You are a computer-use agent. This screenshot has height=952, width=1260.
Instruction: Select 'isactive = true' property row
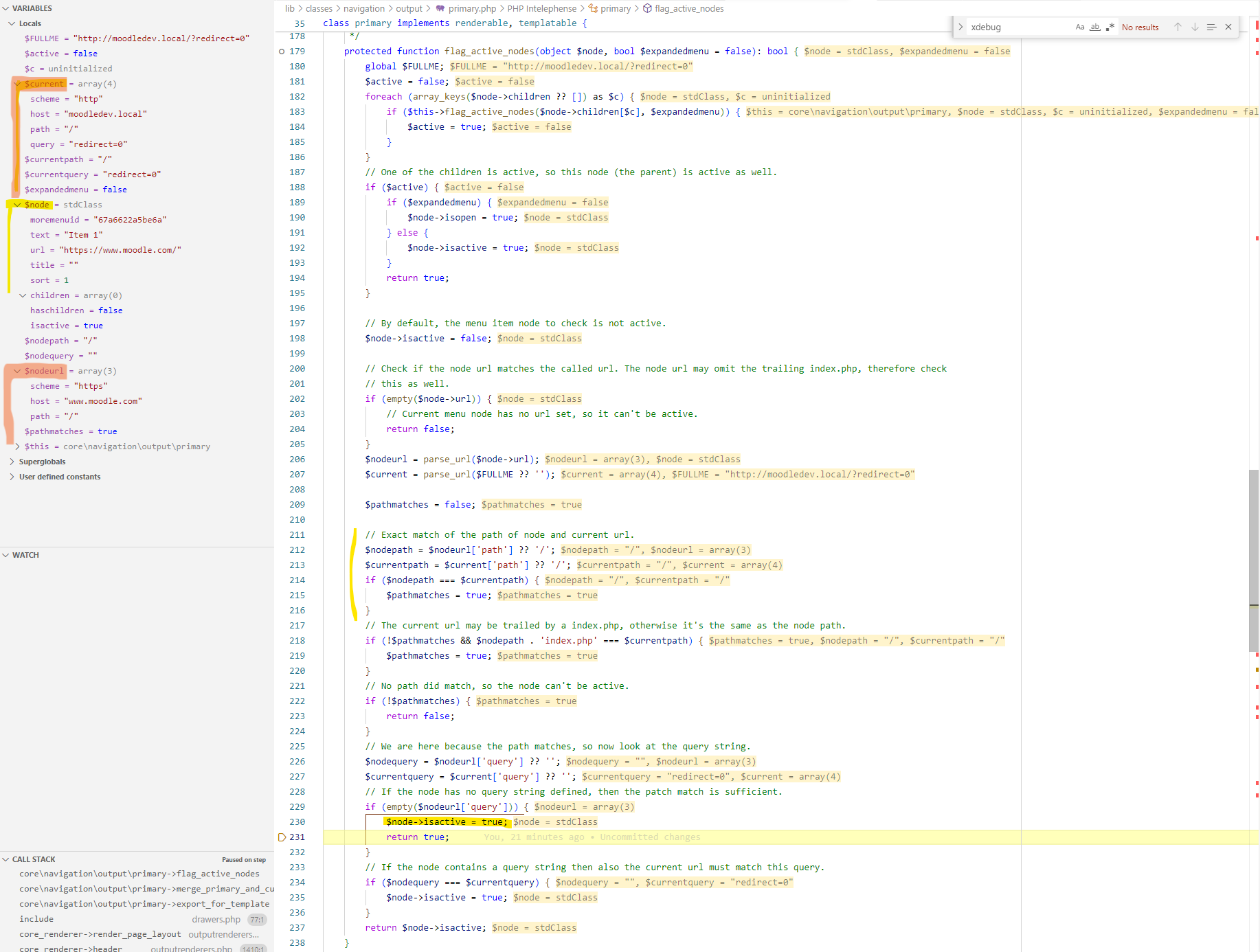[x=137, y=326]
